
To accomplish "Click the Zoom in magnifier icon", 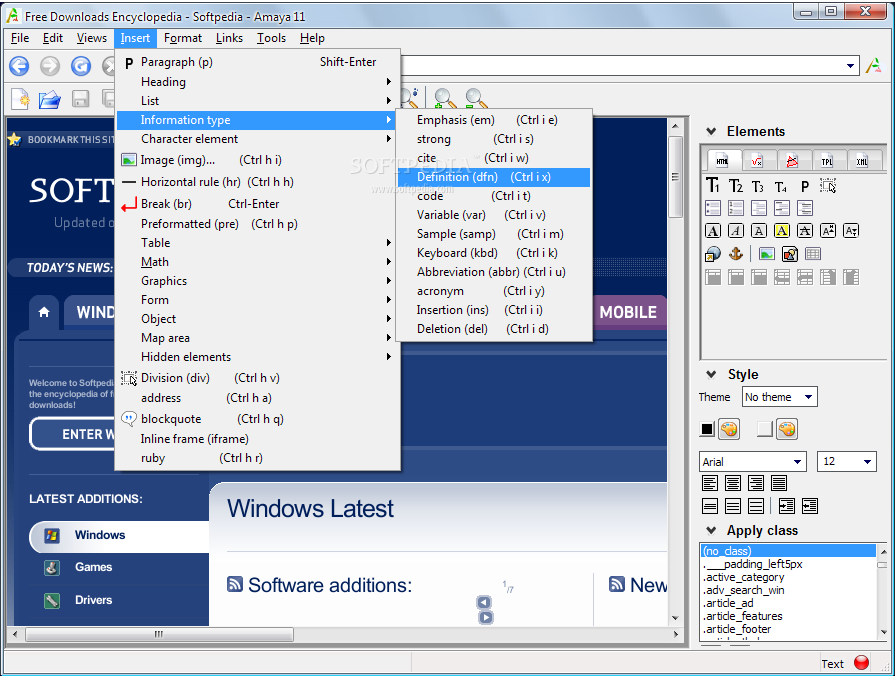I will (x=445, y=98).
